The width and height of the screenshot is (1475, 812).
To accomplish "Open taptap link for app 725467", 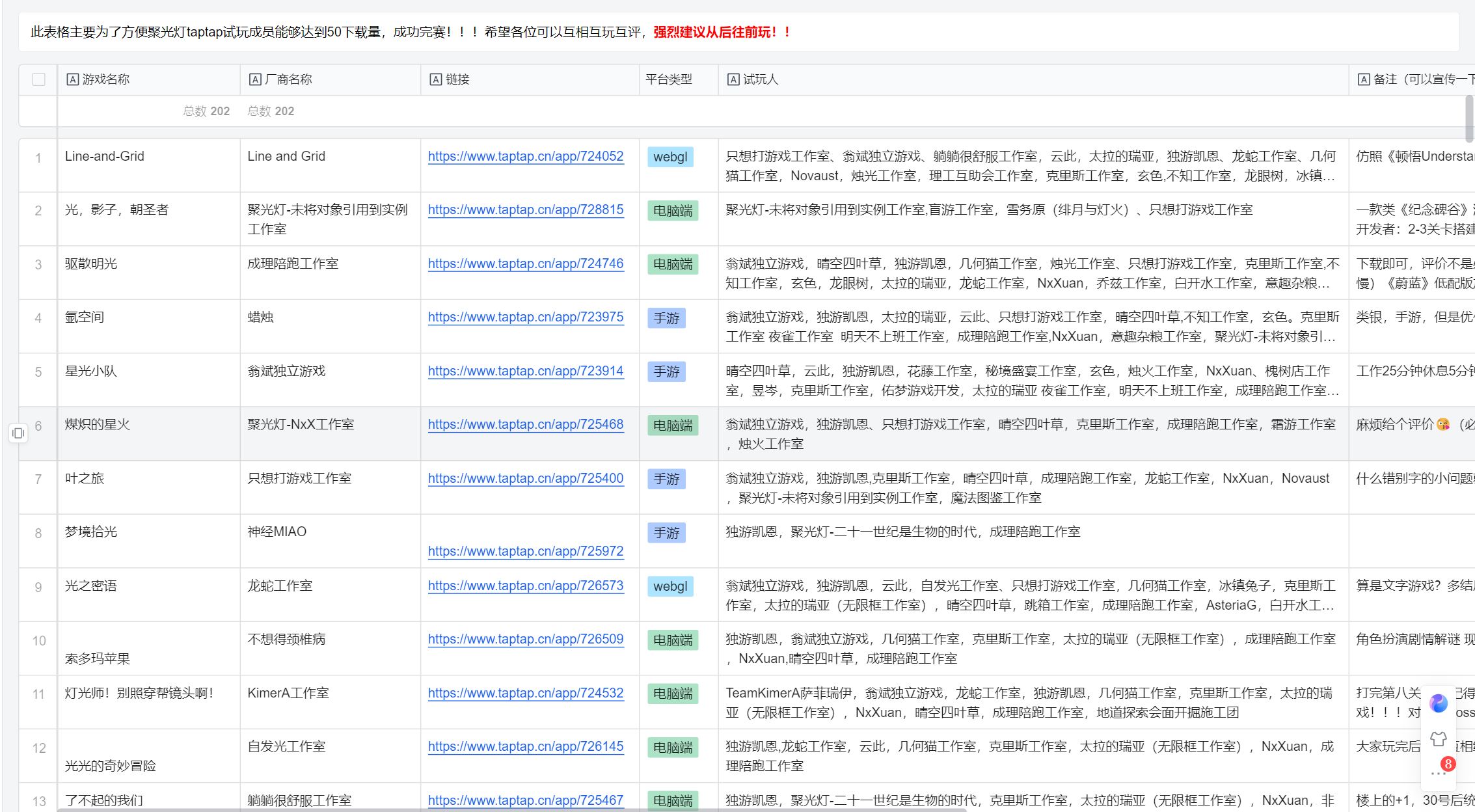I will click(526, 800).
